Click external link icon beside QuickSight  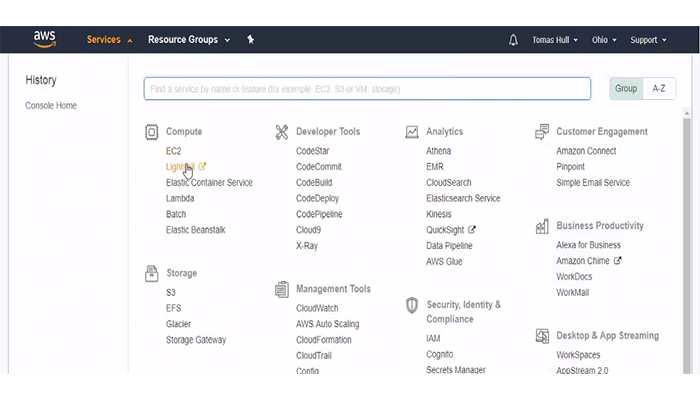tap(472, 229)
